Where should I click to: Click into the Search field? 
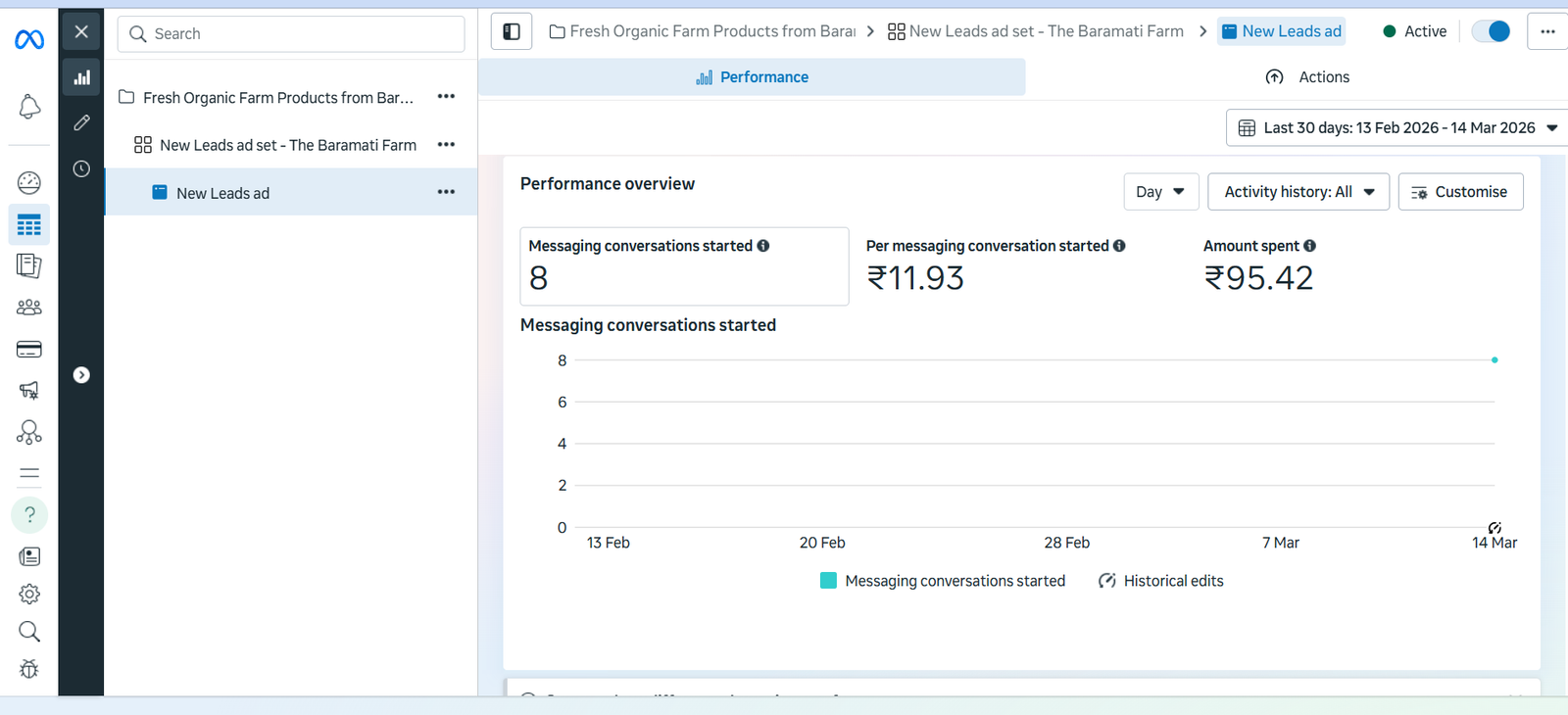tap(291, 34)
